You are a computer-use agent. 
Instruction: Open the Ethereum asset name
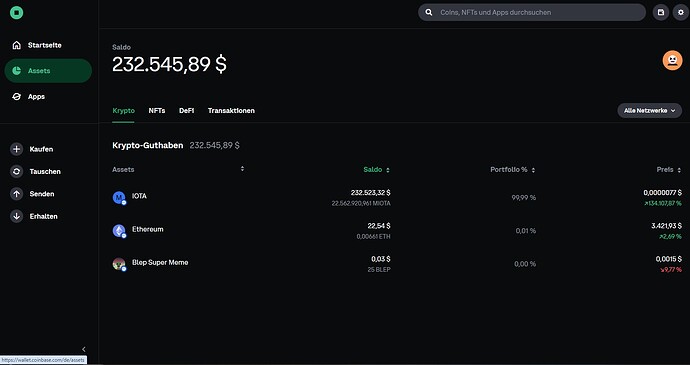tap(147, 229)
